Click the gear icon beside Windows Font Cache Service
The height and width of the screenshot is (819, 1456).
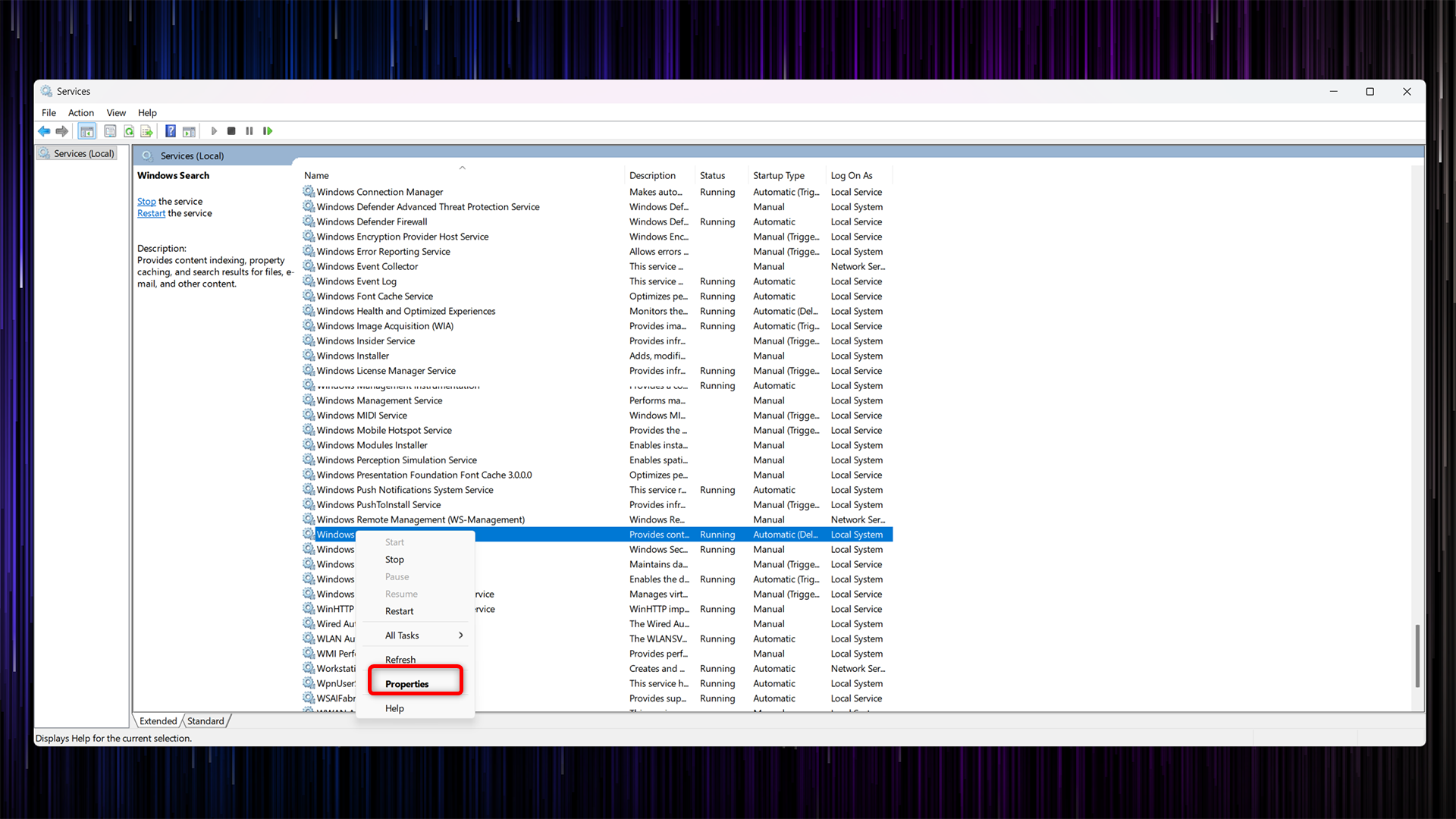[x=309, y=297]
